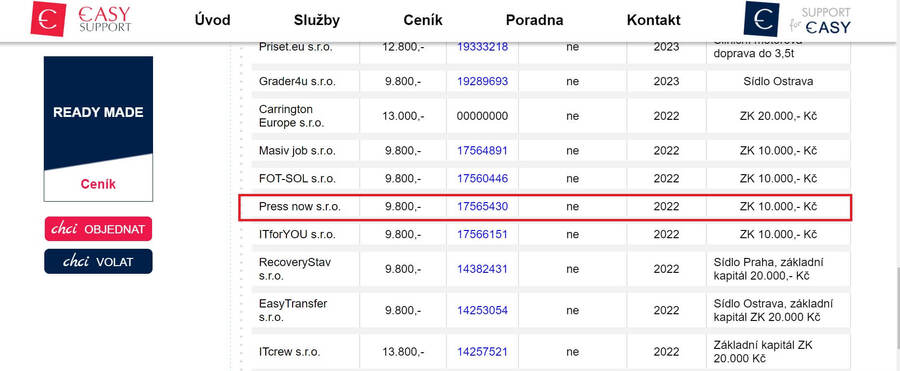Click the 13.000,- price for Carrington Europe
This screenshot has height=371, width=900.
pos(403,116)
